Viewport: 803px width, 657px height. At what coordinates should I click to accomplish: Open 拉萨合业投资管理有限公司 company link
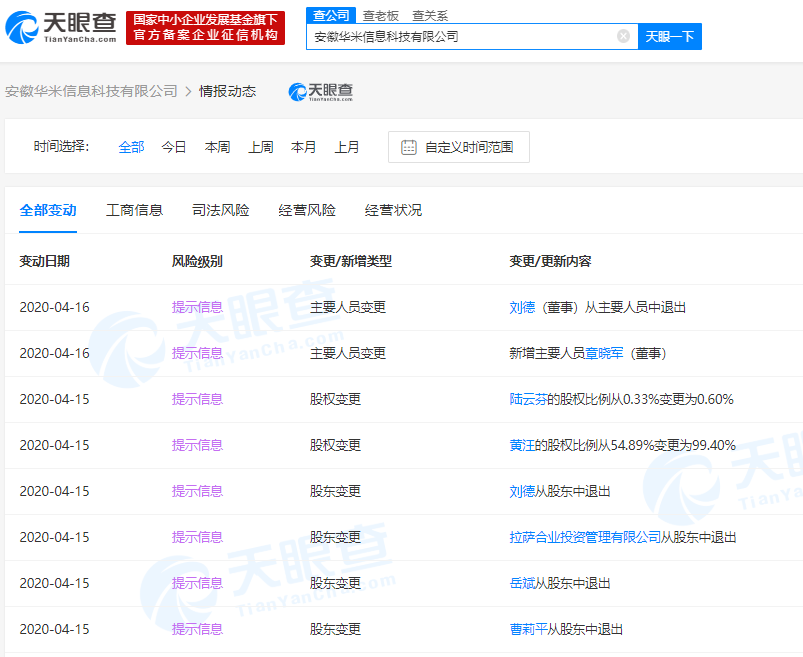coord(585,537)
